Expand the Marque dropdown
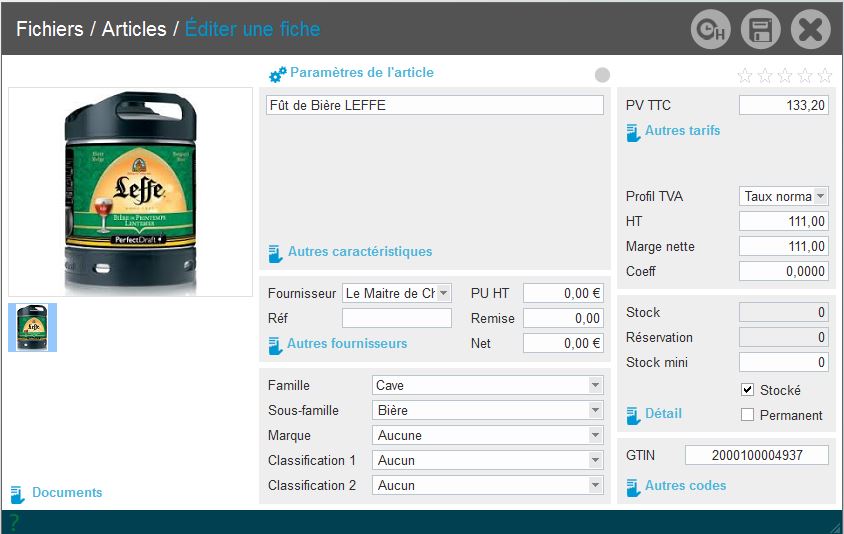The width and height of the screenshot is (844, 534). click(488, 435)
